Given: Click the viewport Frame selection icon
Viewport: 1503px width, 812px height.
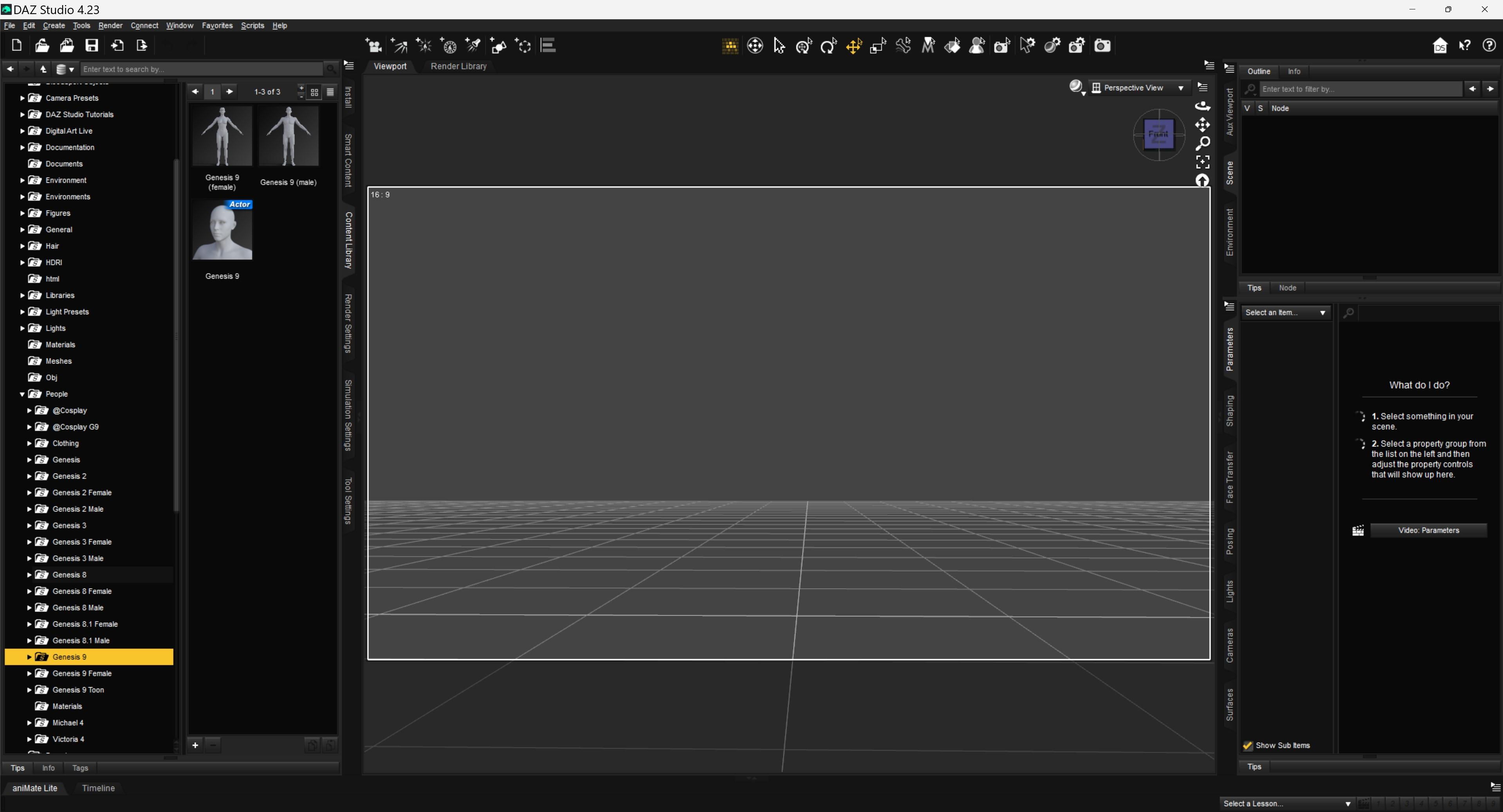Looking at the screenshot, I should click(x=1202, y=162).
